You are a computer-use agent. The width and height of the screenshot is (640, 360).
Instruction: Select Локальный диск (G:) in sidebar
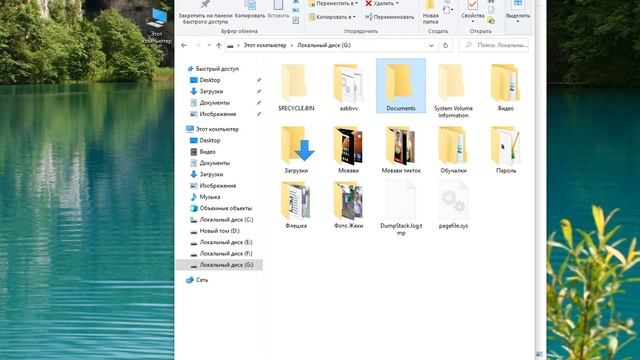tap(219, 265)
